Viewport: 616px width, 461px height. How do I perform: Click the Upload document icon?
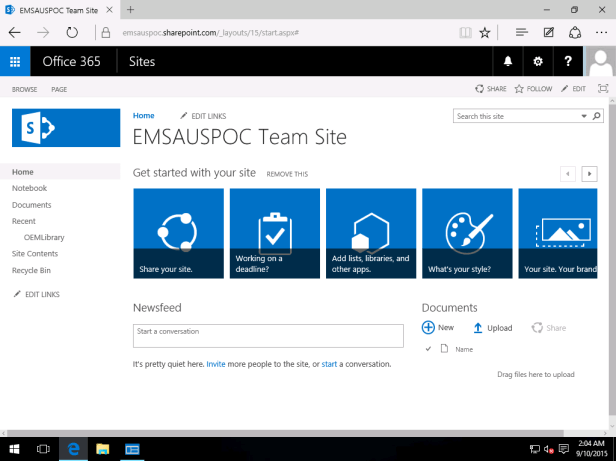point(478,327)
